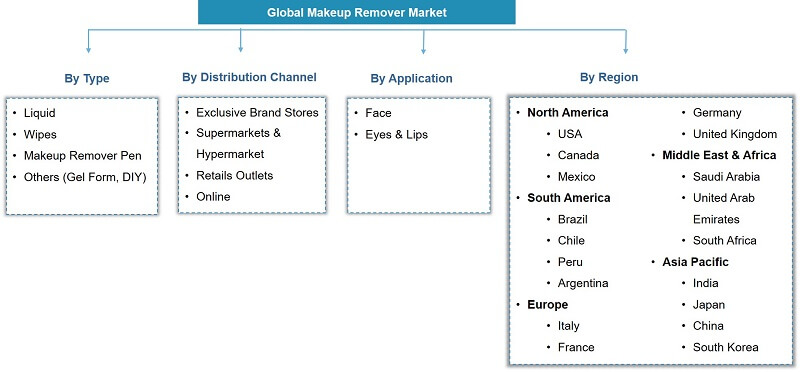The width and height of the screenshot is (800, 372).
Task: Click United Arab Emirates entry
Action: pyautogui.click(x=723, y=208)
